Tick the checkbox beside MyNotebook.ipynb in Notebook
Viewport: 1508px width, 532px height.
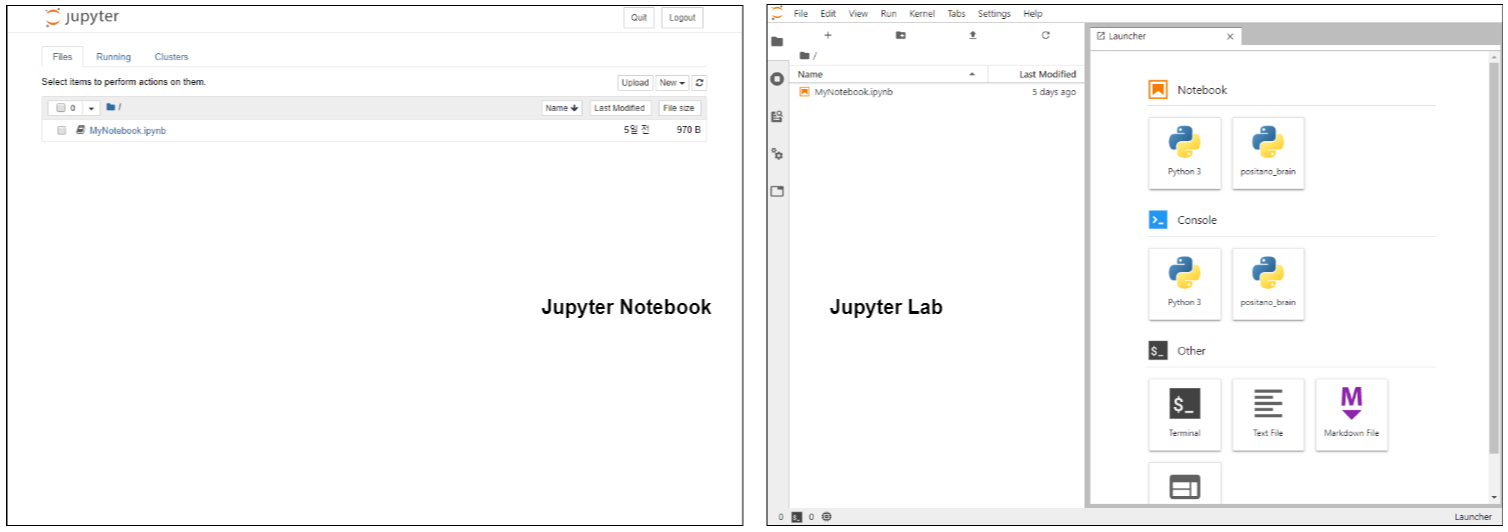[62, 130]
